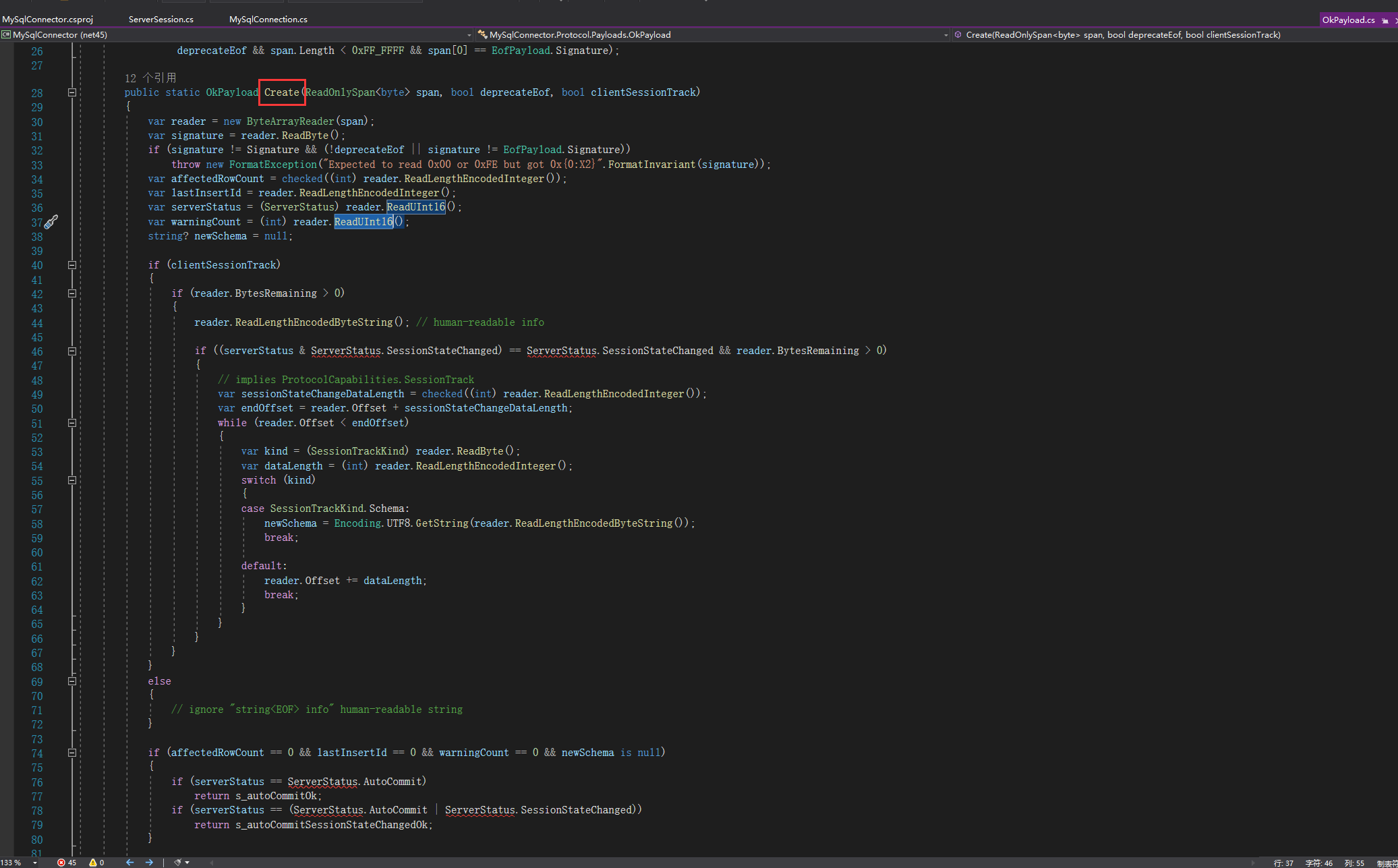This screenshot has width=1398, height=868.
Task: Click the C# project icon before MySqlConnector (net45)
Action: tap(6, 34)
